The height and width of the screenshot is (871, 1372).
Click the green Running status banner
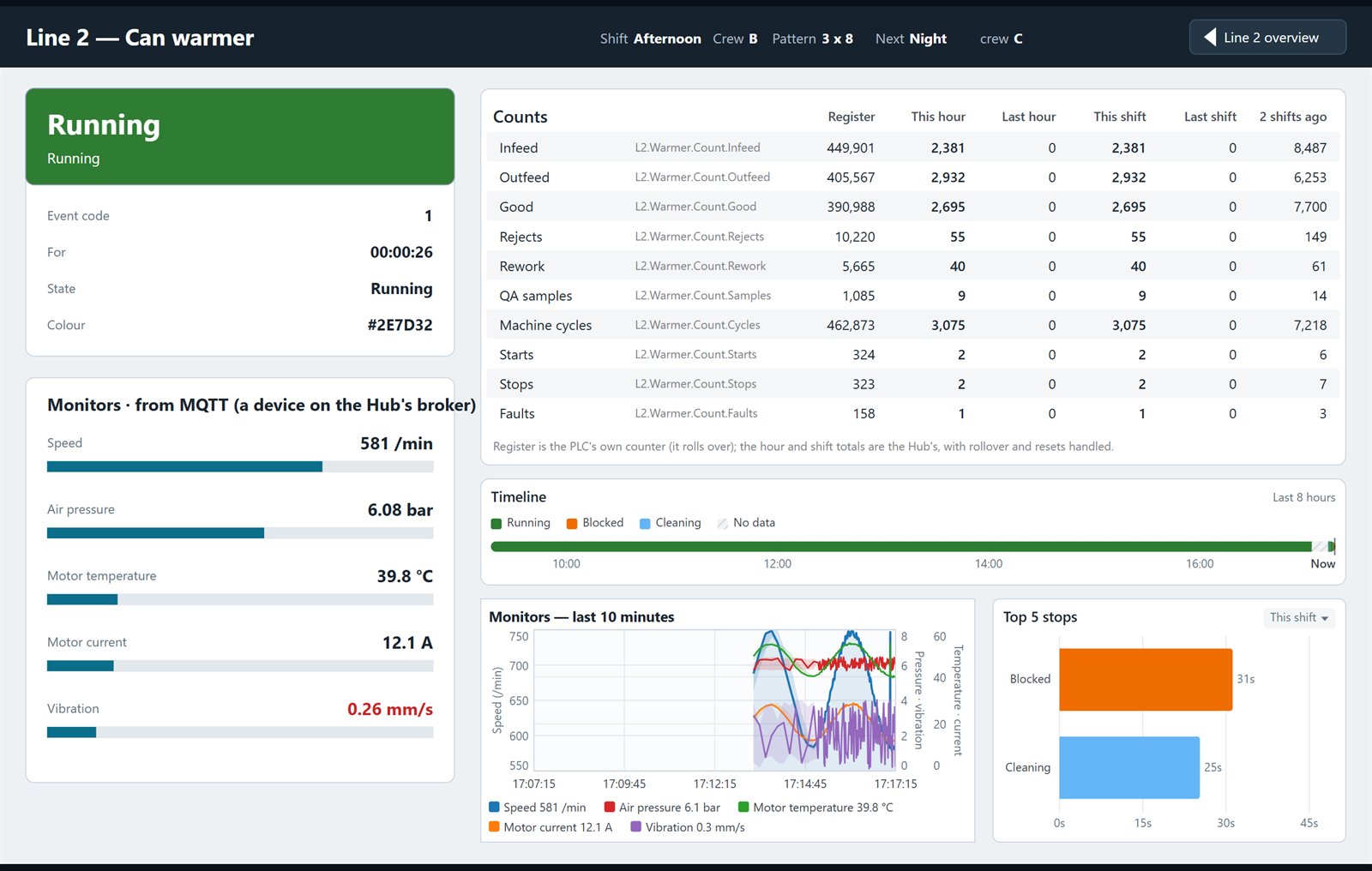point(240,136)
